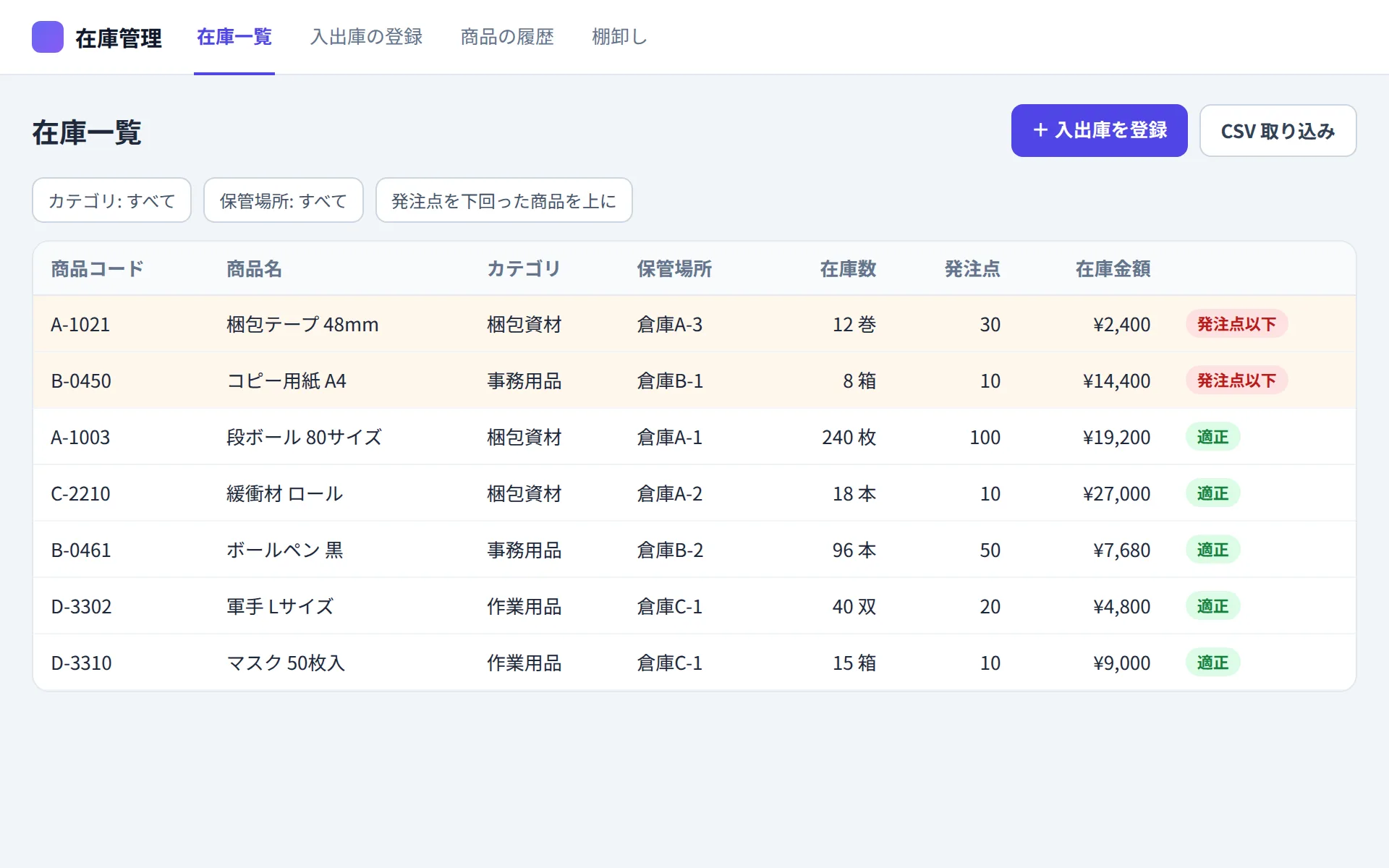Sort by the 在庫数 column header
The image size is (1389, 868).
point(848,269)
